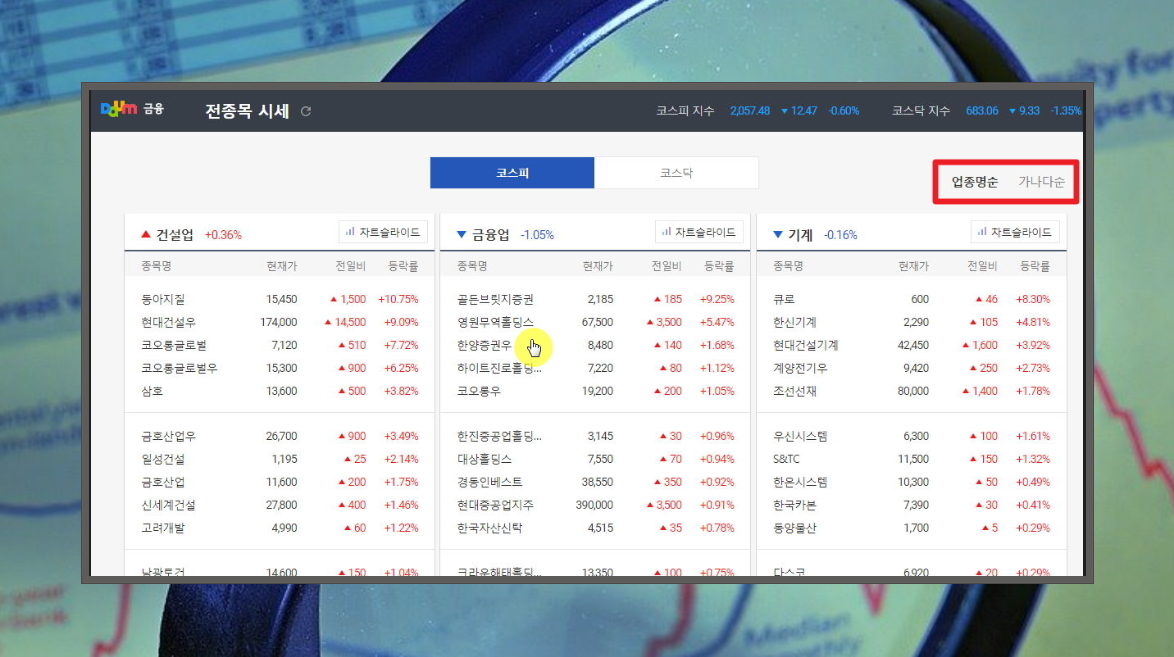Sort by 업종명순
The height and width of the screenshot is (657, 1174).
point(974,182)
